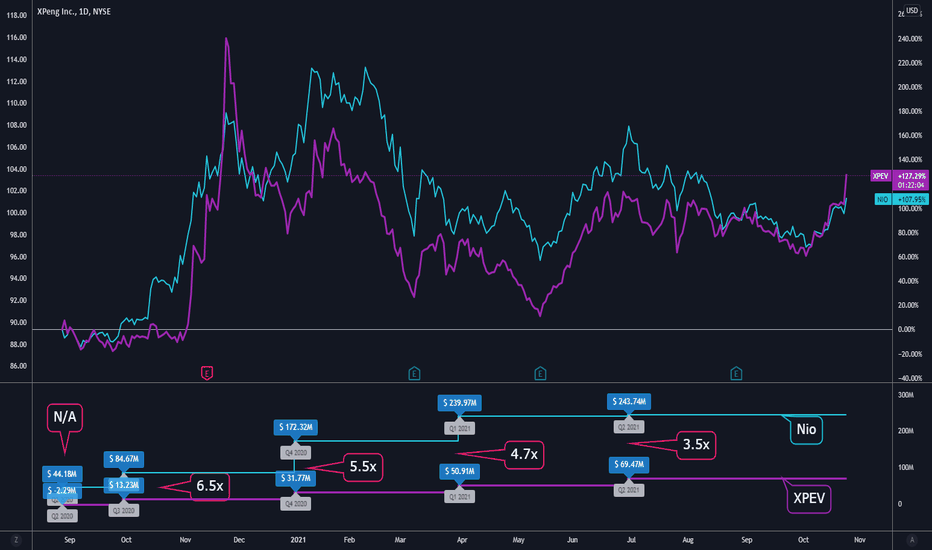The image size is (932, 550).
Task: Click the XPEV price scale label
Action: [x=880, y=176]
